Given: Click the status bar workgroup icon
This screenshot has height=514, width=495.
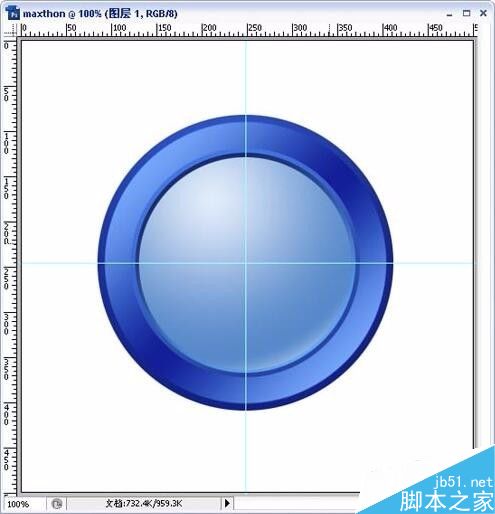Looking at the screenshot, I should pyautogui.click(x=57, y=503).
